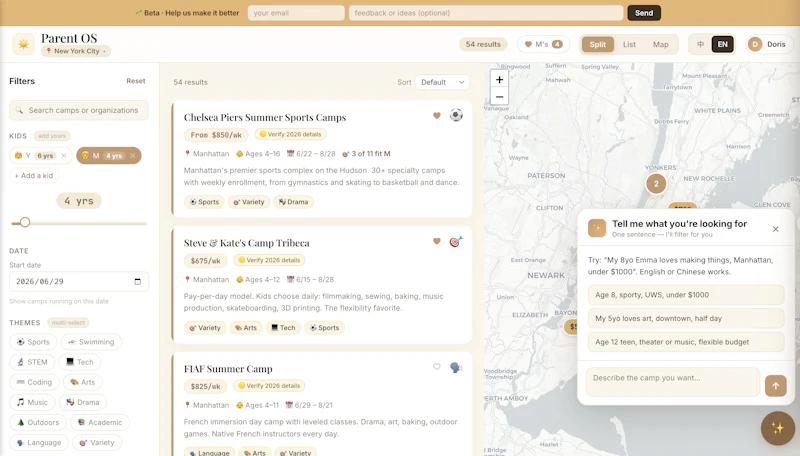Unfavorite Steve & Kate's Camp Tribeca heart
Image resolution: width=800 pixels, height=456 pixels.
click(x=437, y=241)
